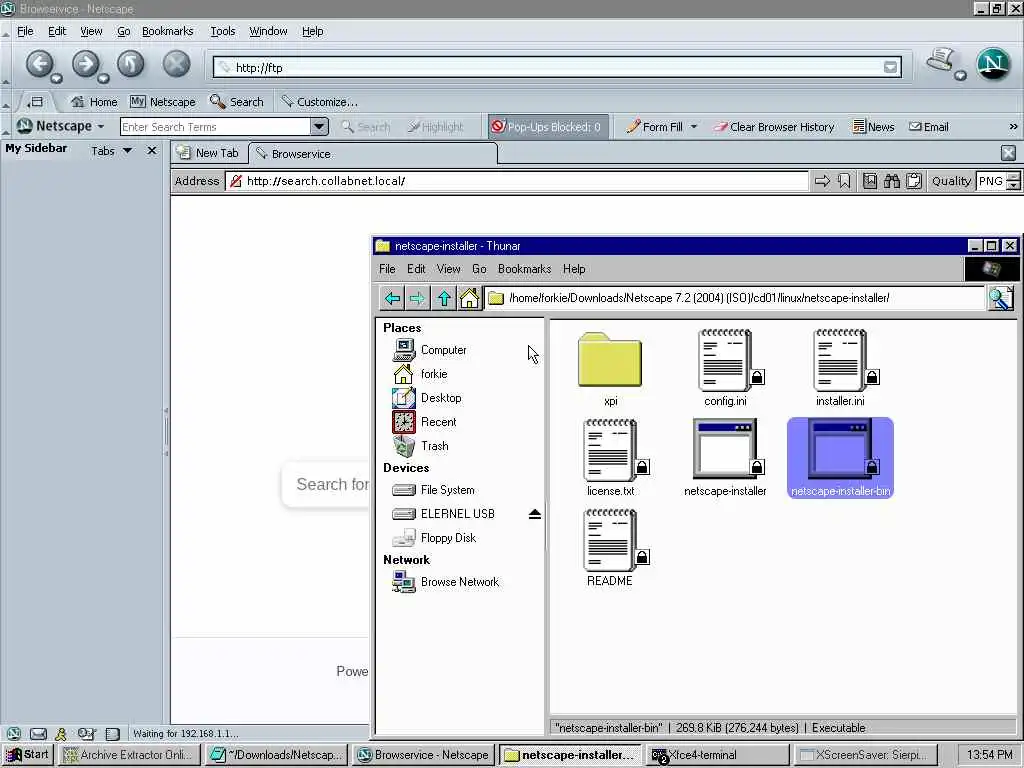Go to home folder in Thunar
1024x768 pixels.
click(469, 298)
